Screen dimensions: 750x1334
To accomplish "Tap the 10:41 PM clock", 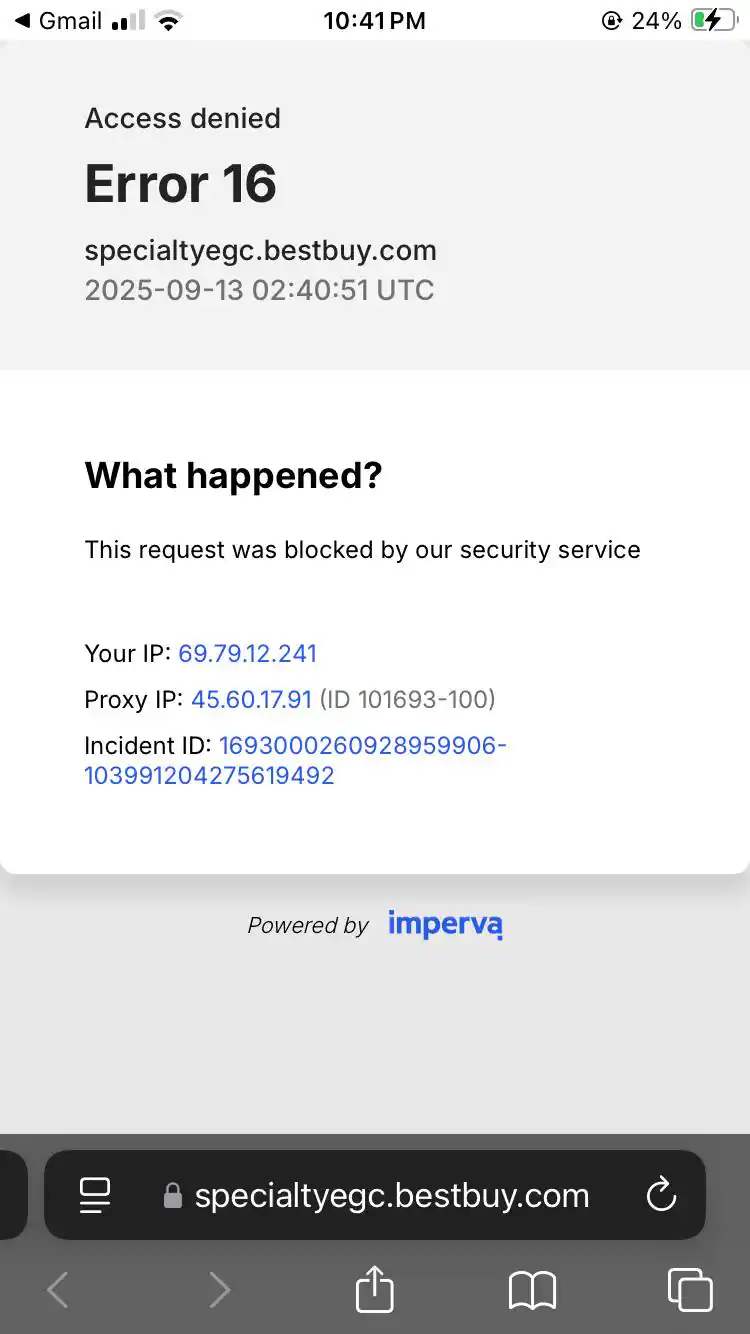I will [x=374, y=20].
